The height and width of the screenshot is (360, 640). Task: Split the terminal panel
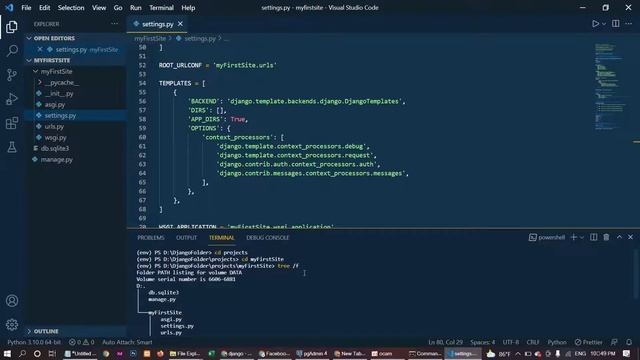click(x=593, y=237)
